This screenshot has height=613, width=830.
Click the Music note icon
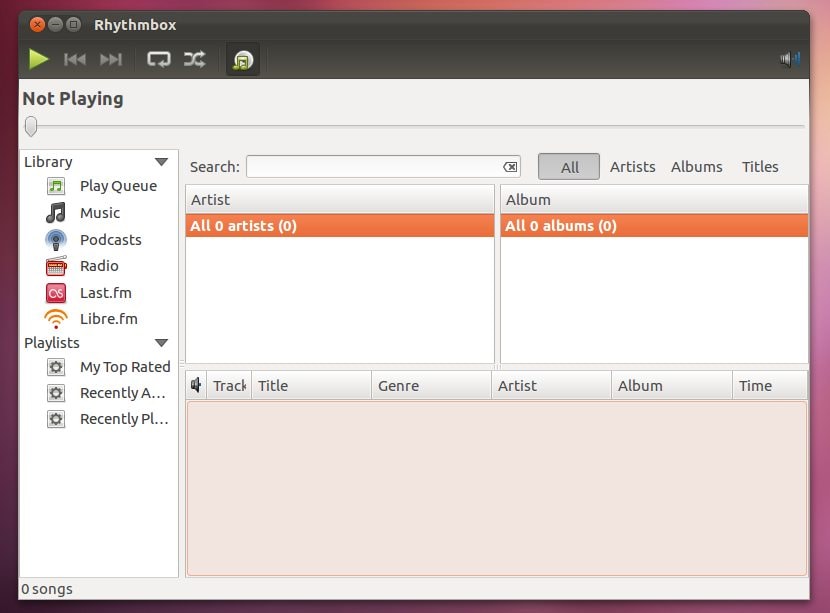pyautogui.click(x=56, y=213)
